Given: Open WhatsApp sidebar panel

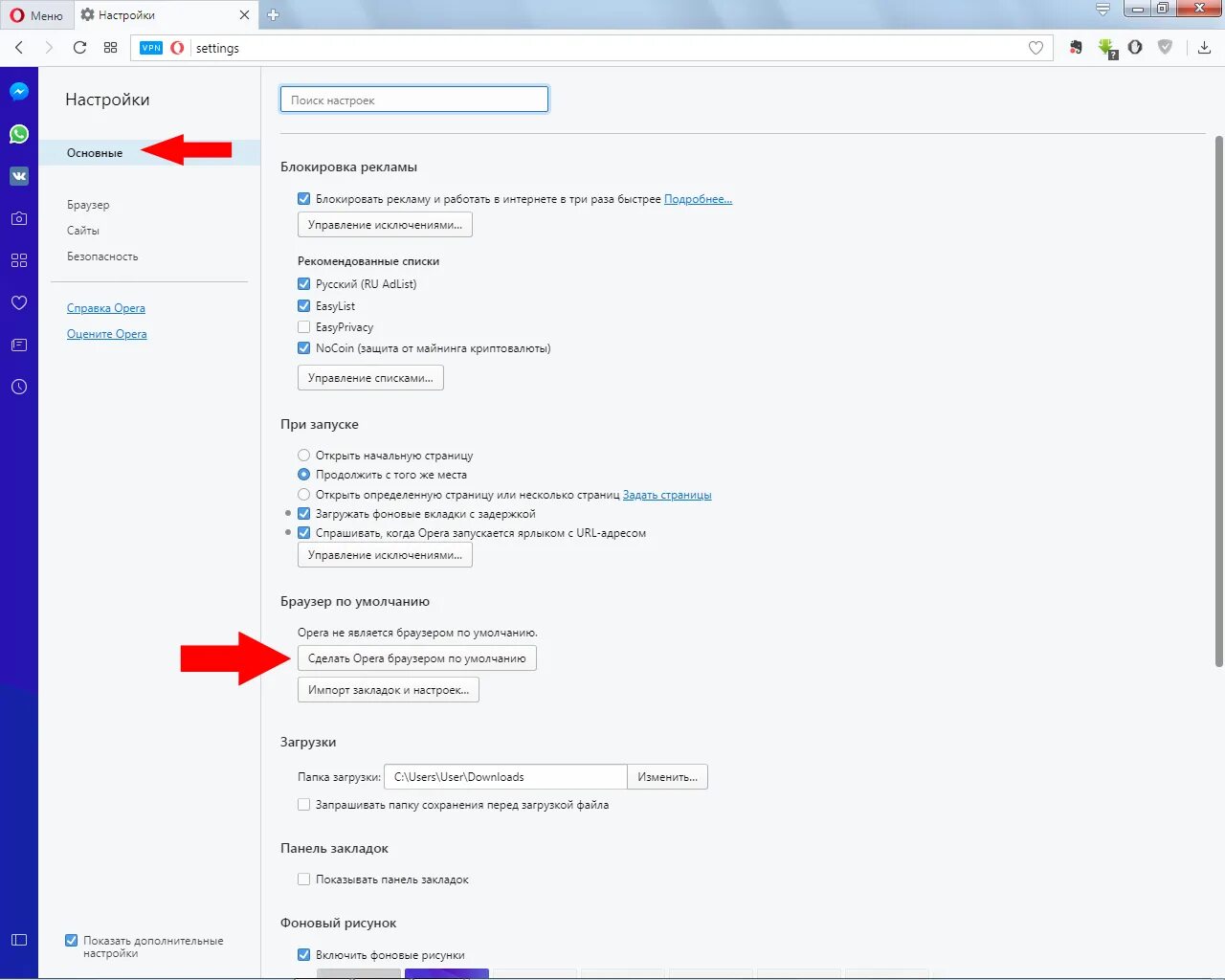Looking at the screenshot, I should 19,134.
